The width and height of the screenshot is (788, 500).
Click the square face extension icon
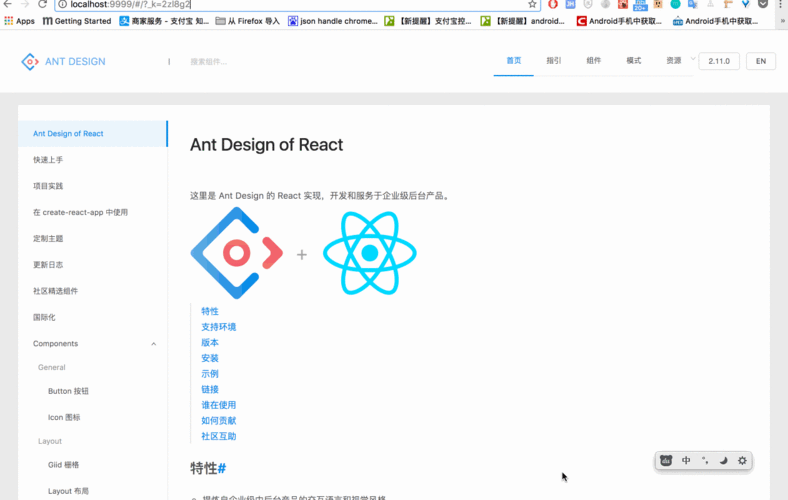pyautogui.click(x=658, y=5)
